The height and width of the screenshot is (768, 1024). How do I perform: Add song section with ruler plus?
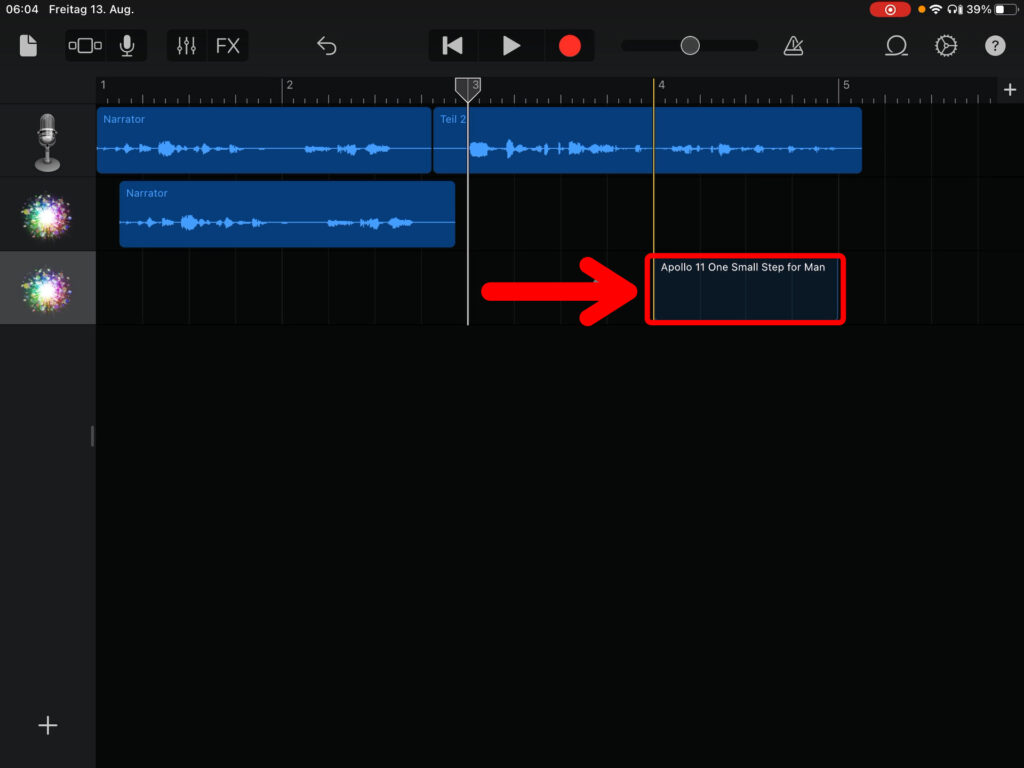click(x=1009, y=90)
